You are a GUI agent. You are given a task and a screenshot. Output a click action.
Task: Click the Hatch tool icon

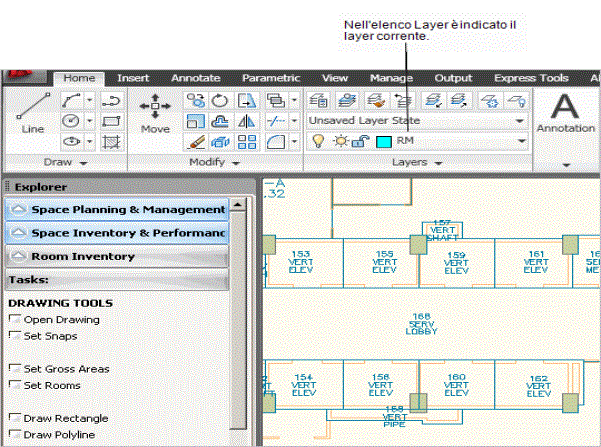click(112, 141)
